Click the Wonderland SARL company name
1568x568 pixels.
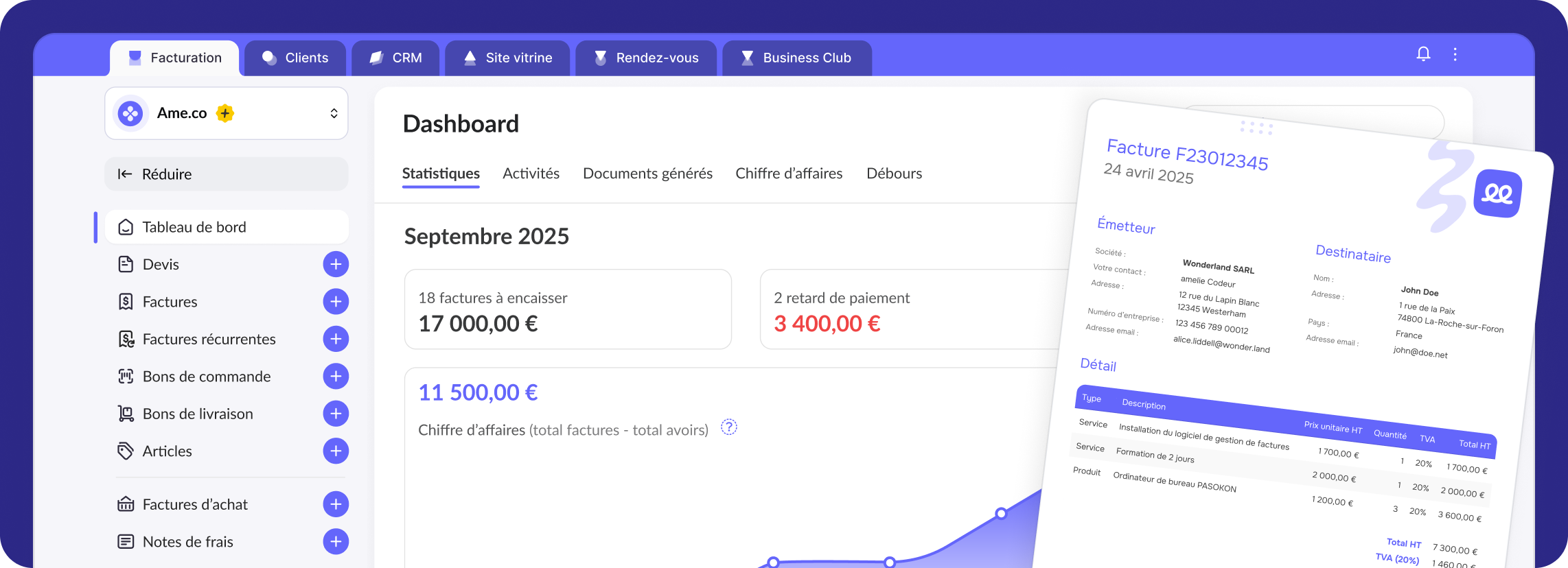coord(1219,266)
